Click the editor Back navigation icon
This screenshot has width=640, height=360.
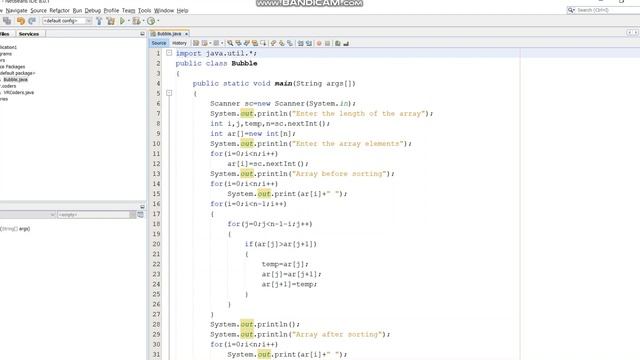click(x=204, y=43)
